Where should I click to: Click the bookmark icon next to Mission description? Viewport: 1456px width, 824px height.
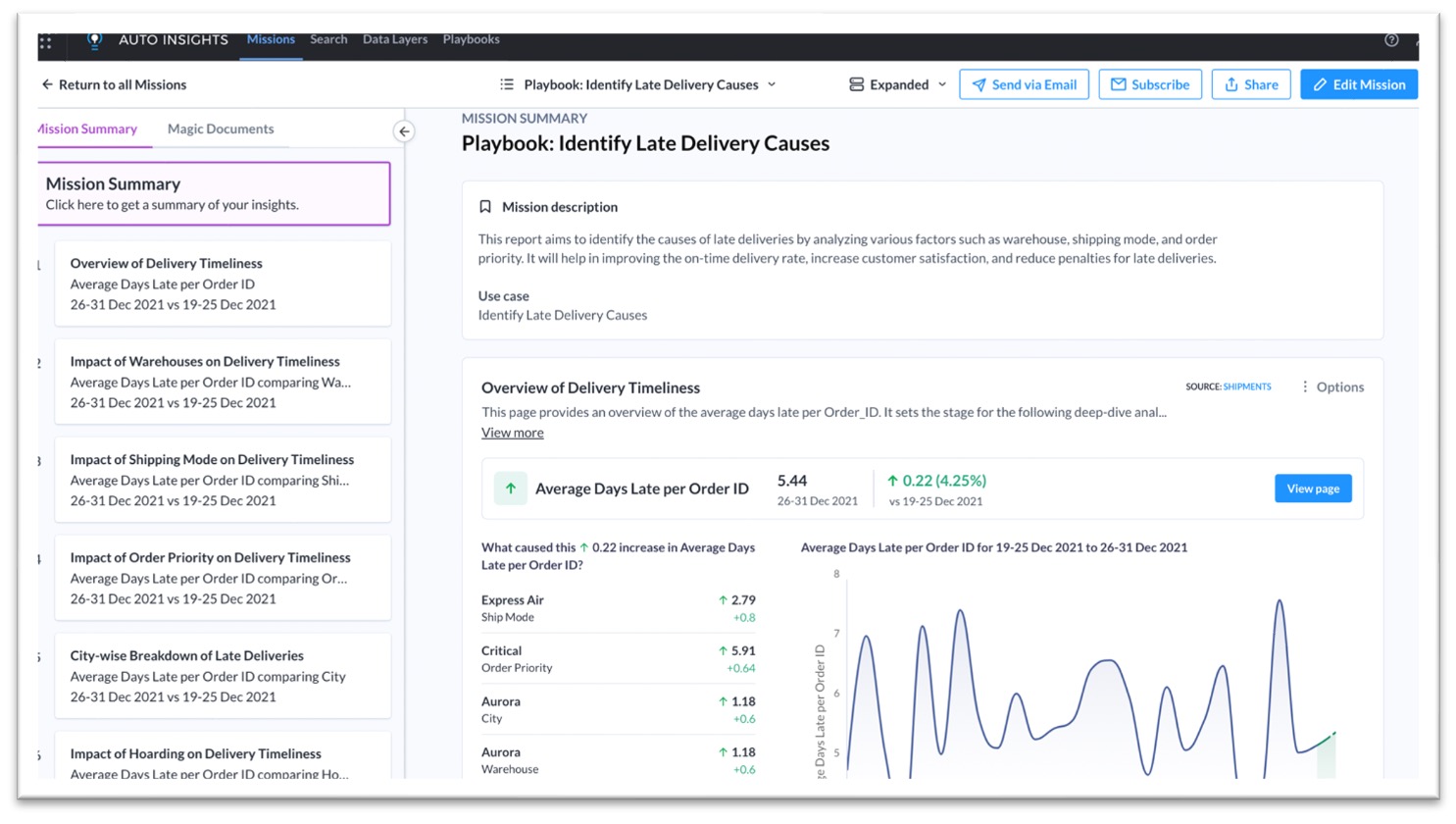[484, 207]
